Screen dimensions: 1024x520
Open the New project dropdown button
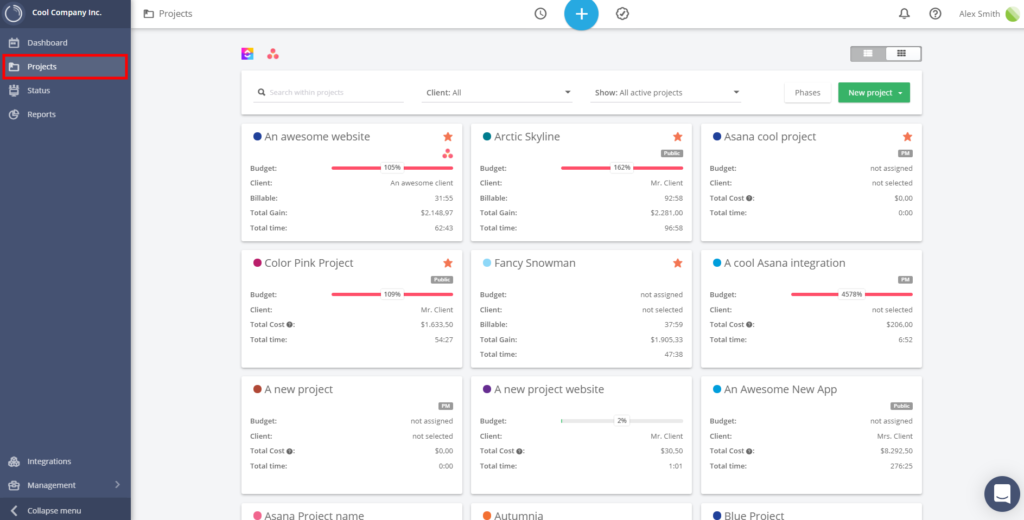874,93
